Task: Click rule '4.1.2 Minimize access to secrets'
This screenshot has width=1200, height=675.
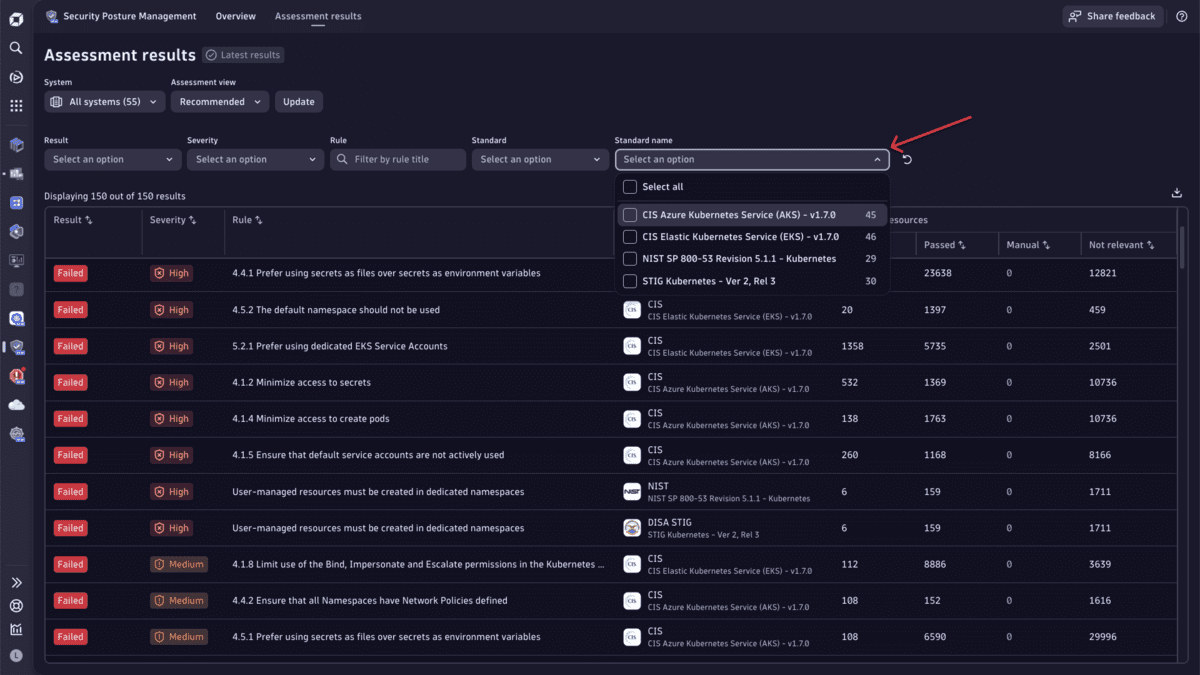Action: (301, 382)
